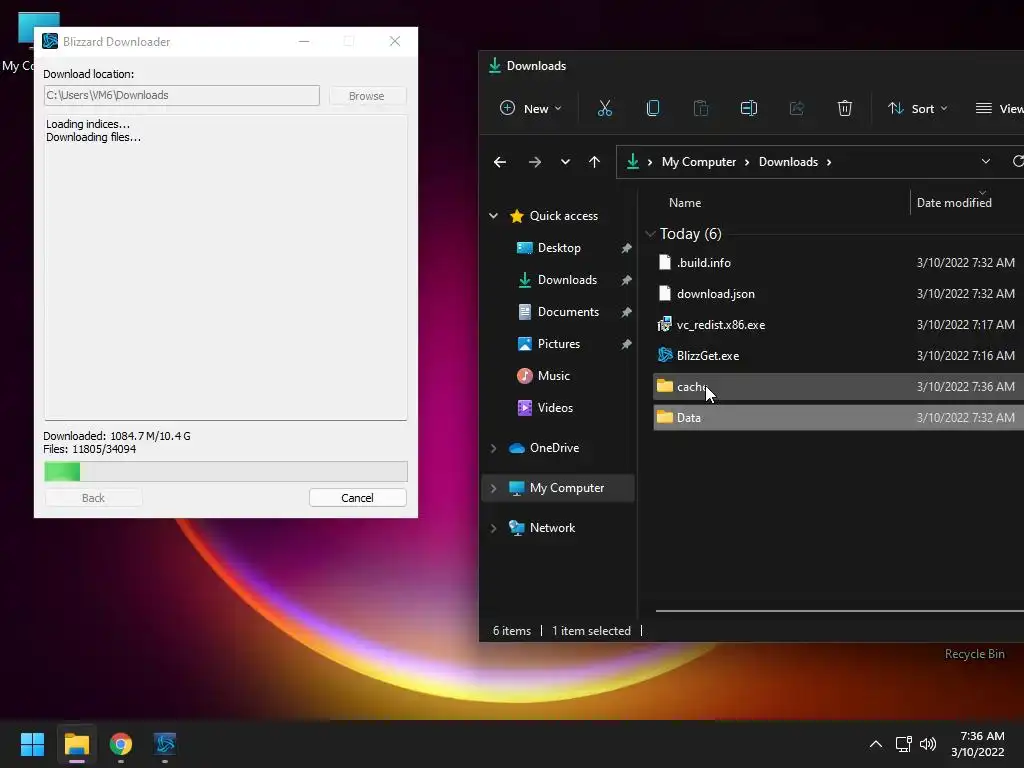Screen dimensions: 1024x768
Task: Click the Copy icon in Explorer toolbar
Action: [x=652, y=108]
